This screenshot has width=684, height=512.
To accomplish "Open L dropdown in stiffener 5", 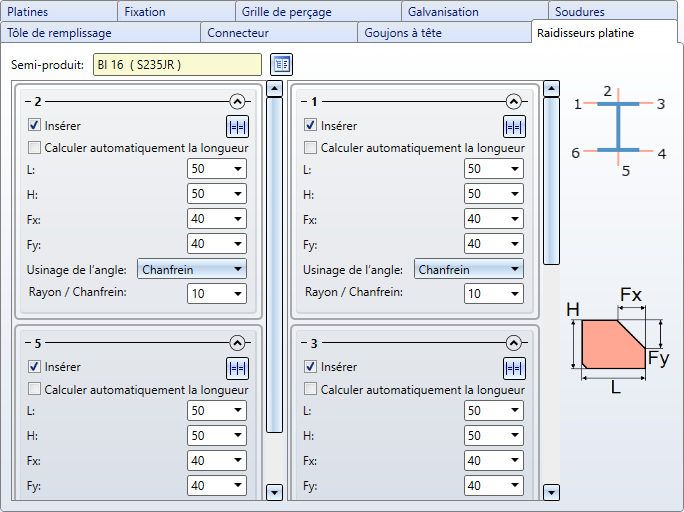I will (217, 410).
